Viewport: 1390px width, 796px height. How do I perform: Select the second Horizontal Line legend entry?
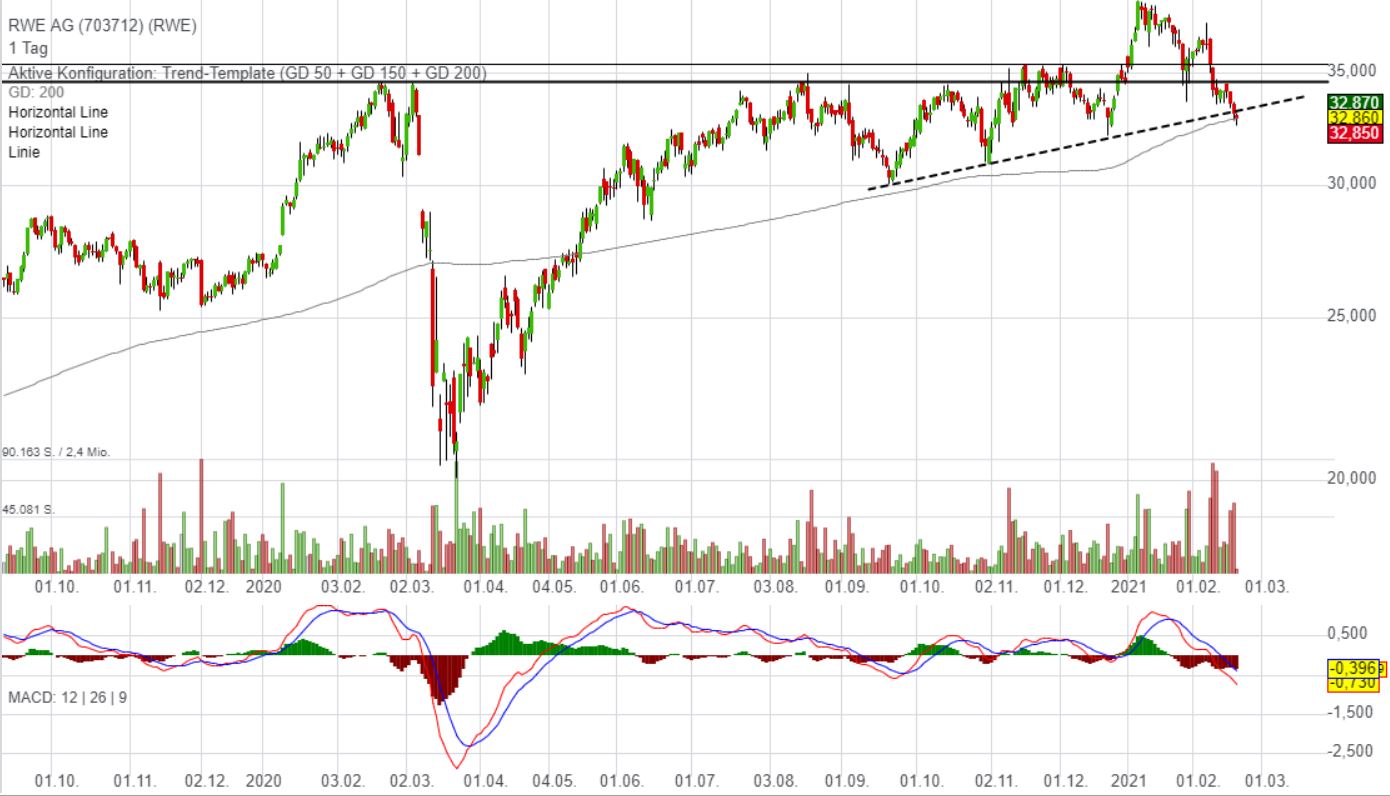point(58,132)
